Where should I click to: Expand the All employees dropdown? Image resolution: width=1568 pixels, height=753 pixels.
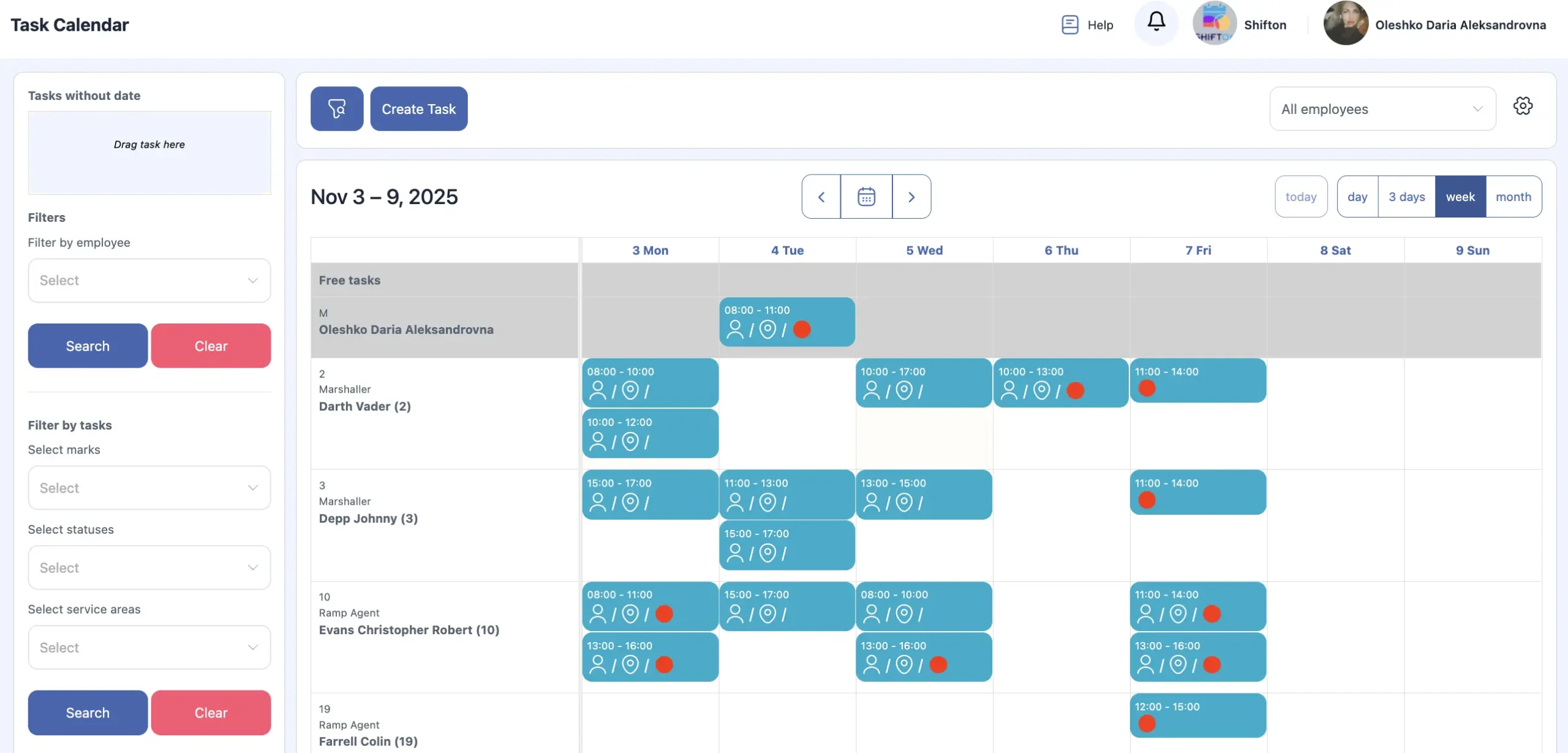click(1382, 109)
